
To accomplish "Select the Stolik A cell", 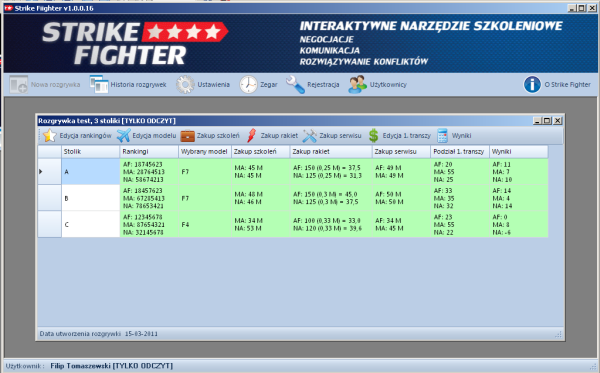I will click(x=91, y=171).
